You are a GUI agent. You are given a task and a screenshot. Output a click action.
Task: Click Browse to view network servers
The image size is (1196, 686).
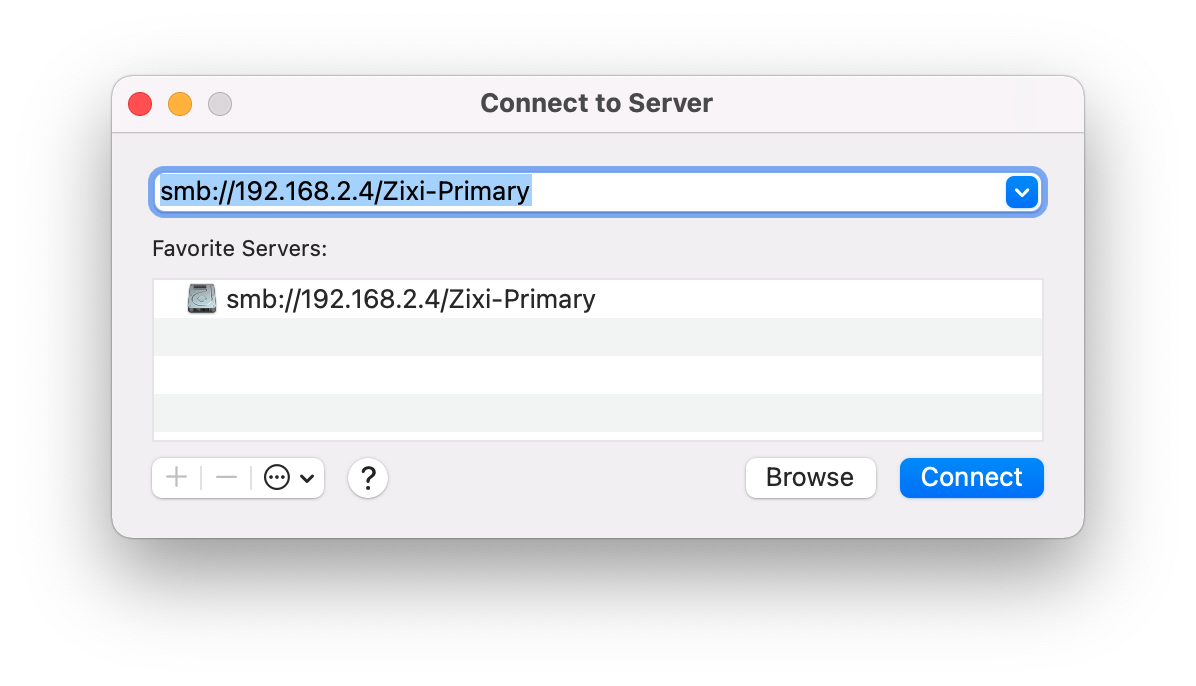tap(810, 478)
